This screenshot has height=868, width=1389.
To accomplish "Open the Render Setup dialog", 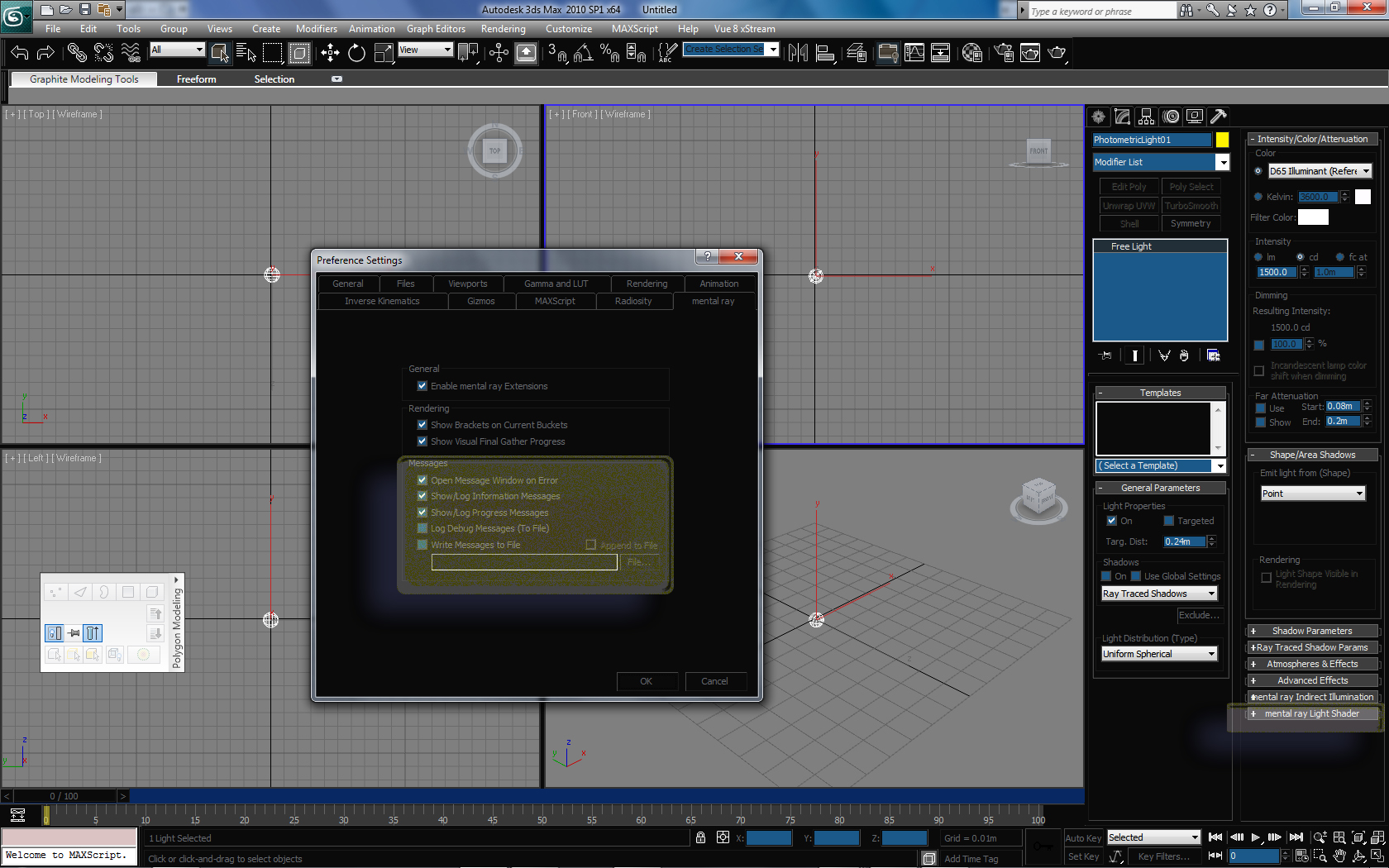I will (1004, 53).
